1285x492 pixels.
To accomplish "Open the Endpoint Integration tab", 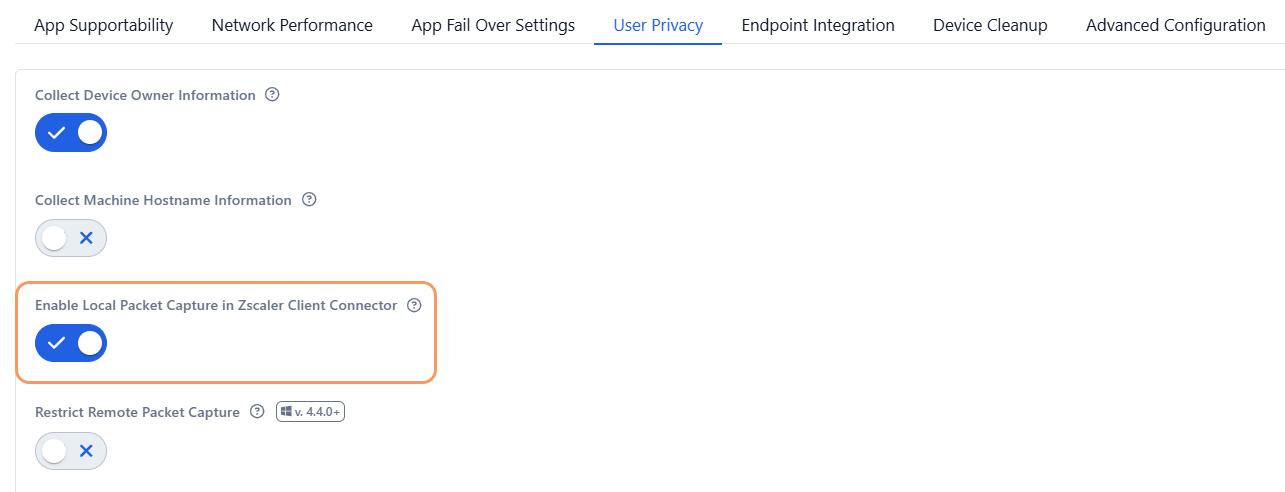I will point(818,25).
